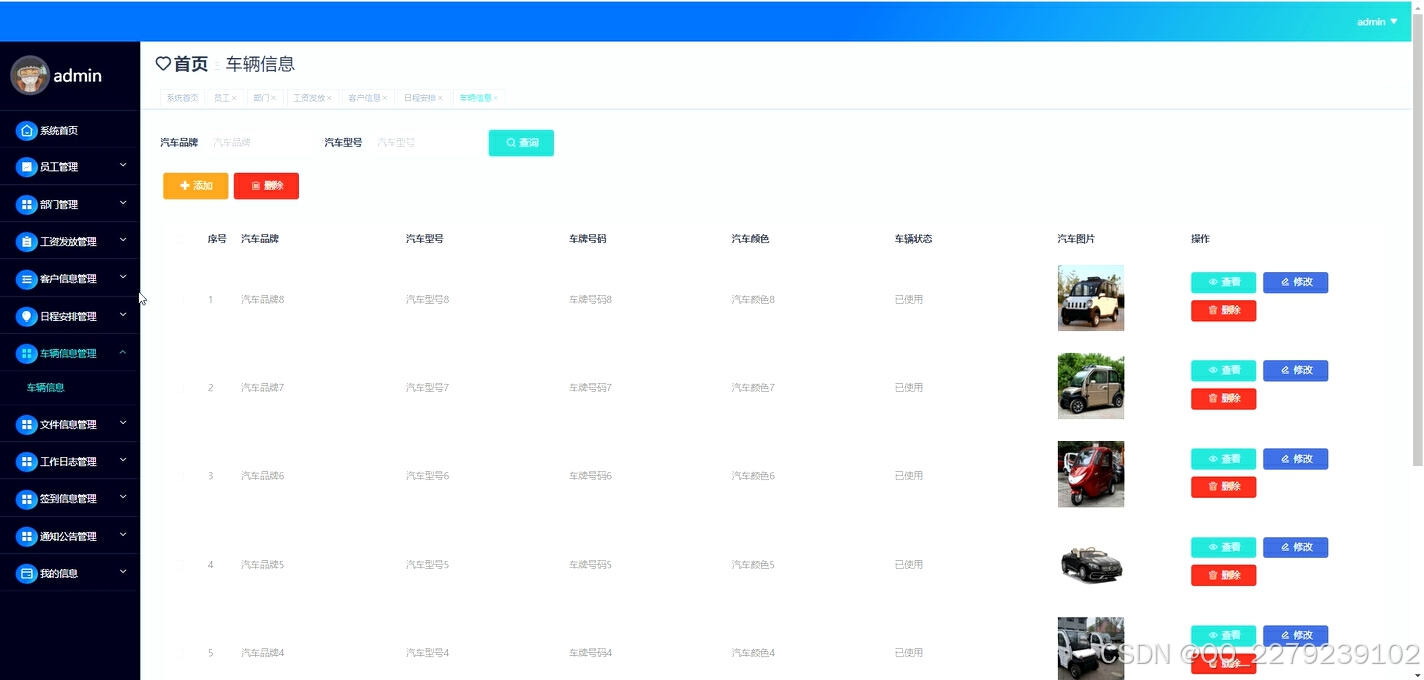The width and height of the screenshot is (1424, 680).
Task: Expand the 客户信息管理 menu chevron
Action: (x=123, y=278)
